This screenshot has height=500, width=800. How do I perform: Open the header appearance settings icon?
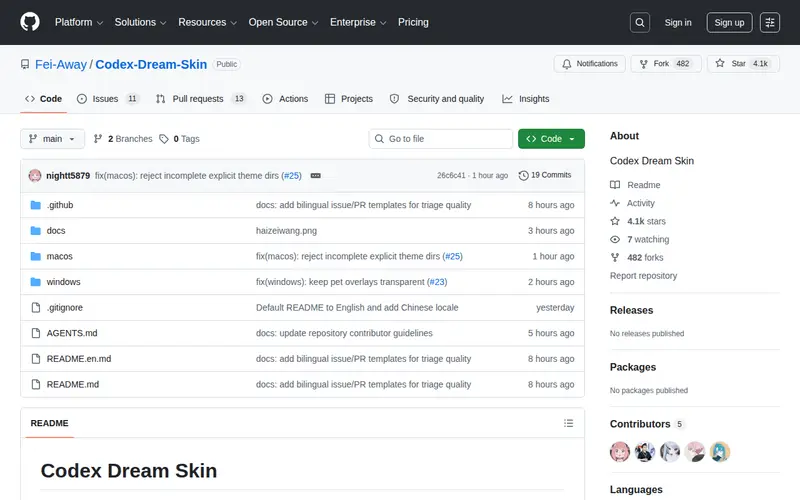click(x=769, y=22)
